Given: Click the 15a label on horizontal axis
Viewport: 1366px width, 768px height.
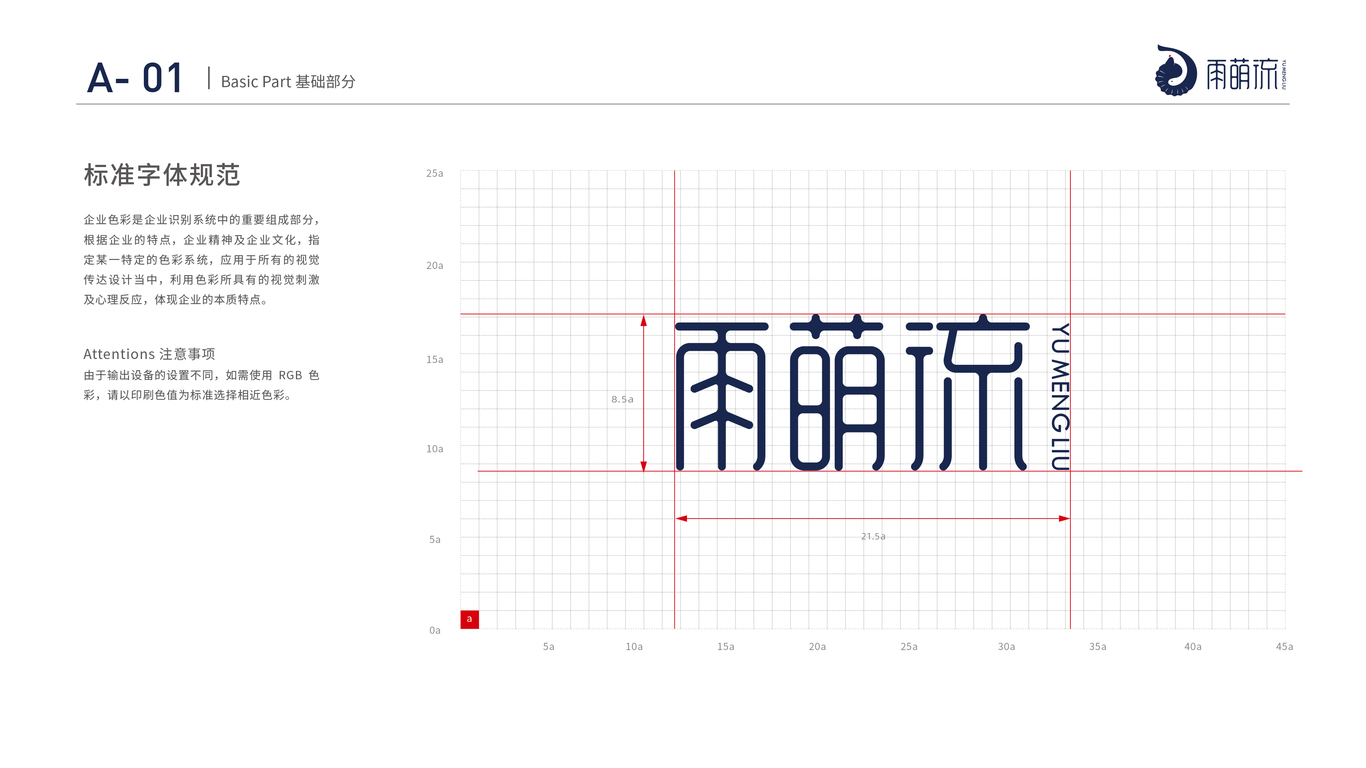Looking at the screenshot, I should click(726, 646).
